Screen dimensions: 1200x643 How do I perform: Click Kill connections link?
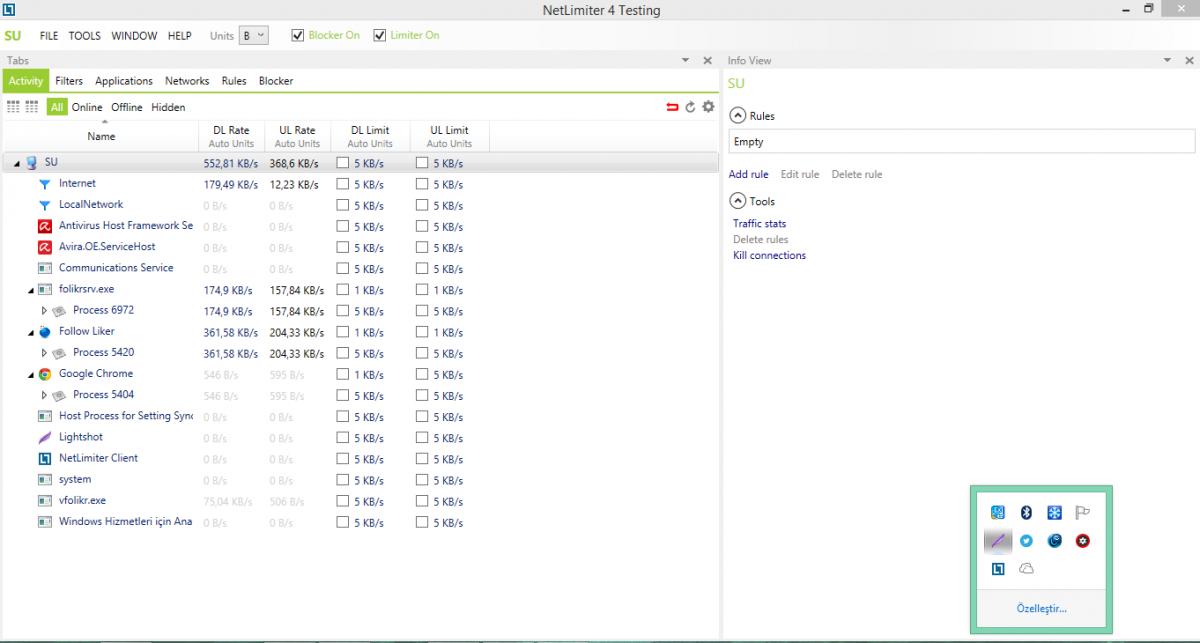(x=770, y=256)
